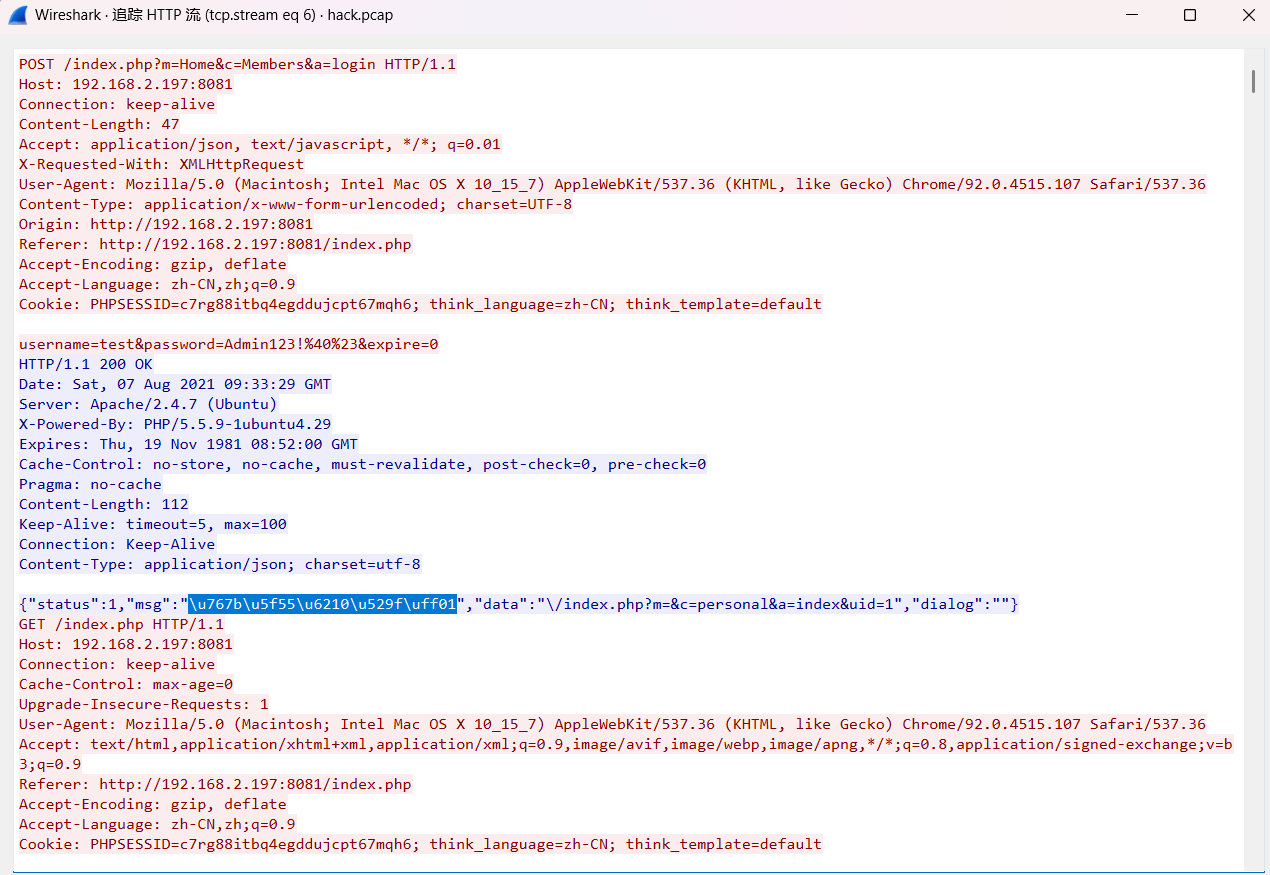Click the vertical scrollbar thumb
1270x875 pixels.
(x=1253, y=81)
